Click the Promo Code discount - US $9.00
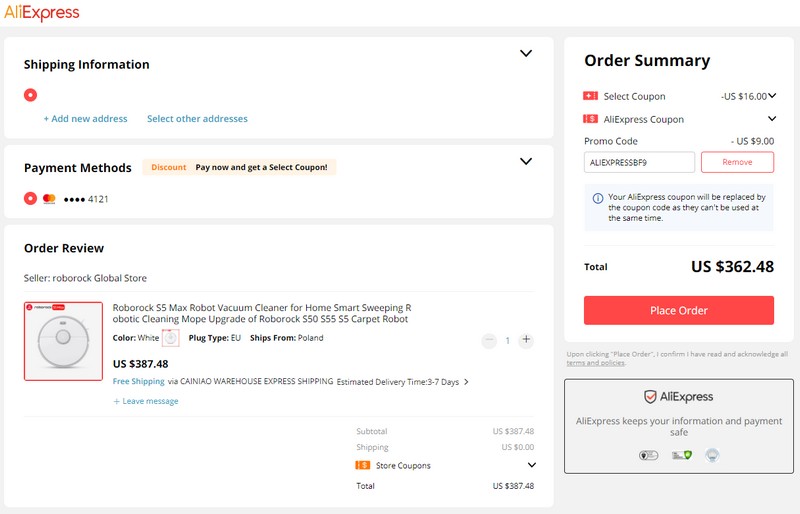800x514 pixels. pos(753,141)
